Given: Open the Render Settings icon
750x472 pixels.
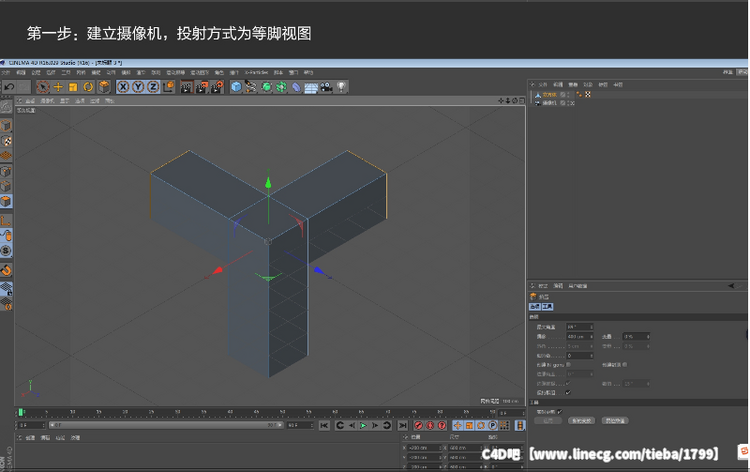Looking at the screenshot, I should coord(217,87).
